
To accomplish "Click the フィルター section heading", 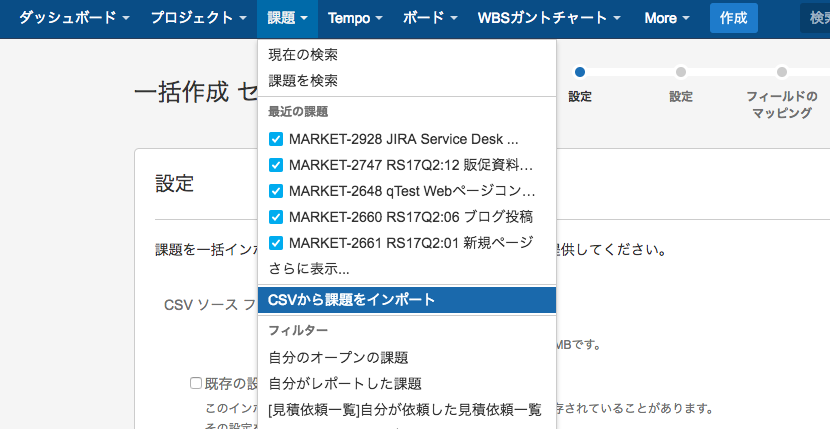I will point(298,330).
